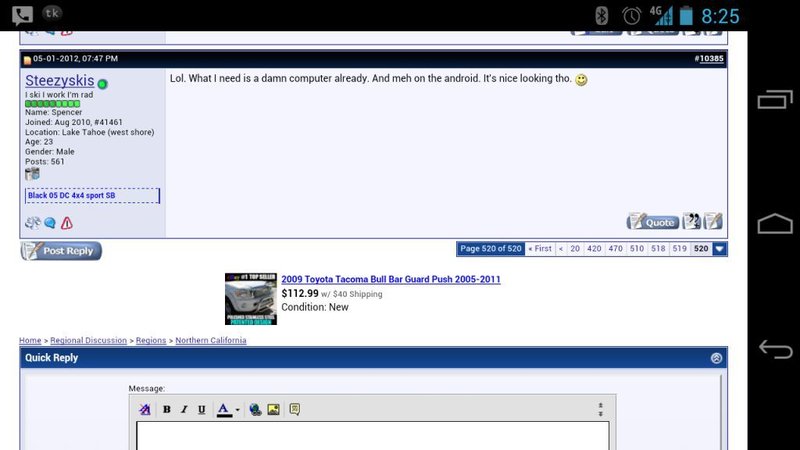Open Regions breadcrumb link
Image resolution: width=800 pixels, height=450 pixels.
151,340
